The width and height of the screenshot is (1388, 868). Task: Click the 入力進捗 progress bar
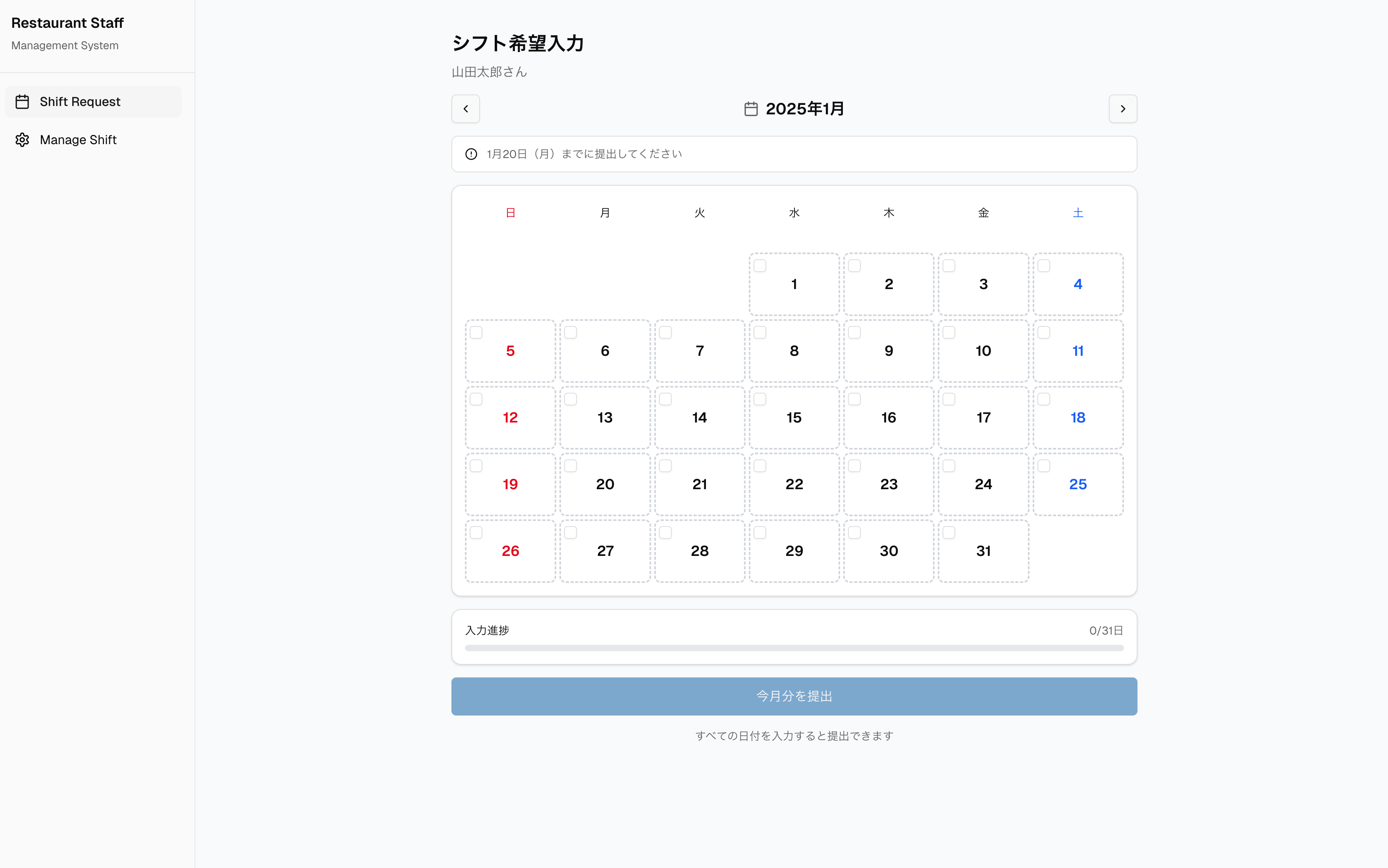[x=793, y=648]
